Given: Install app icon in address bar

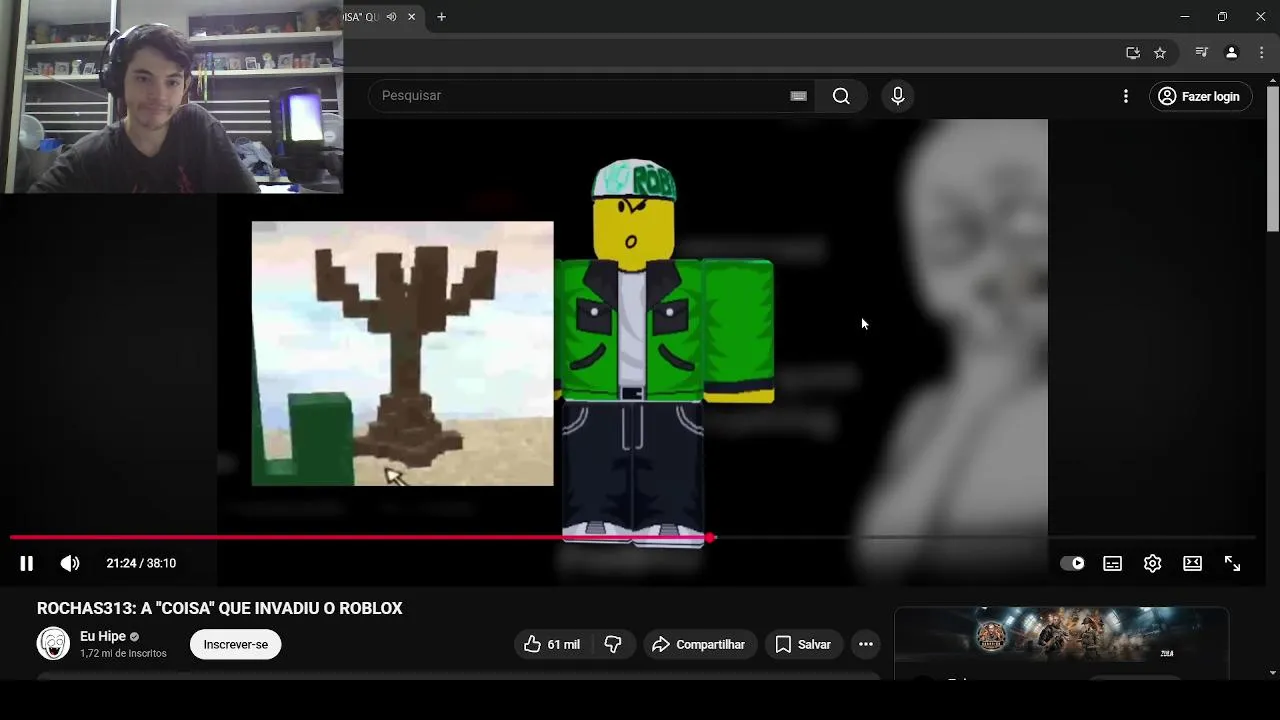Looking at the screenshot, I should pos(1132,53).
